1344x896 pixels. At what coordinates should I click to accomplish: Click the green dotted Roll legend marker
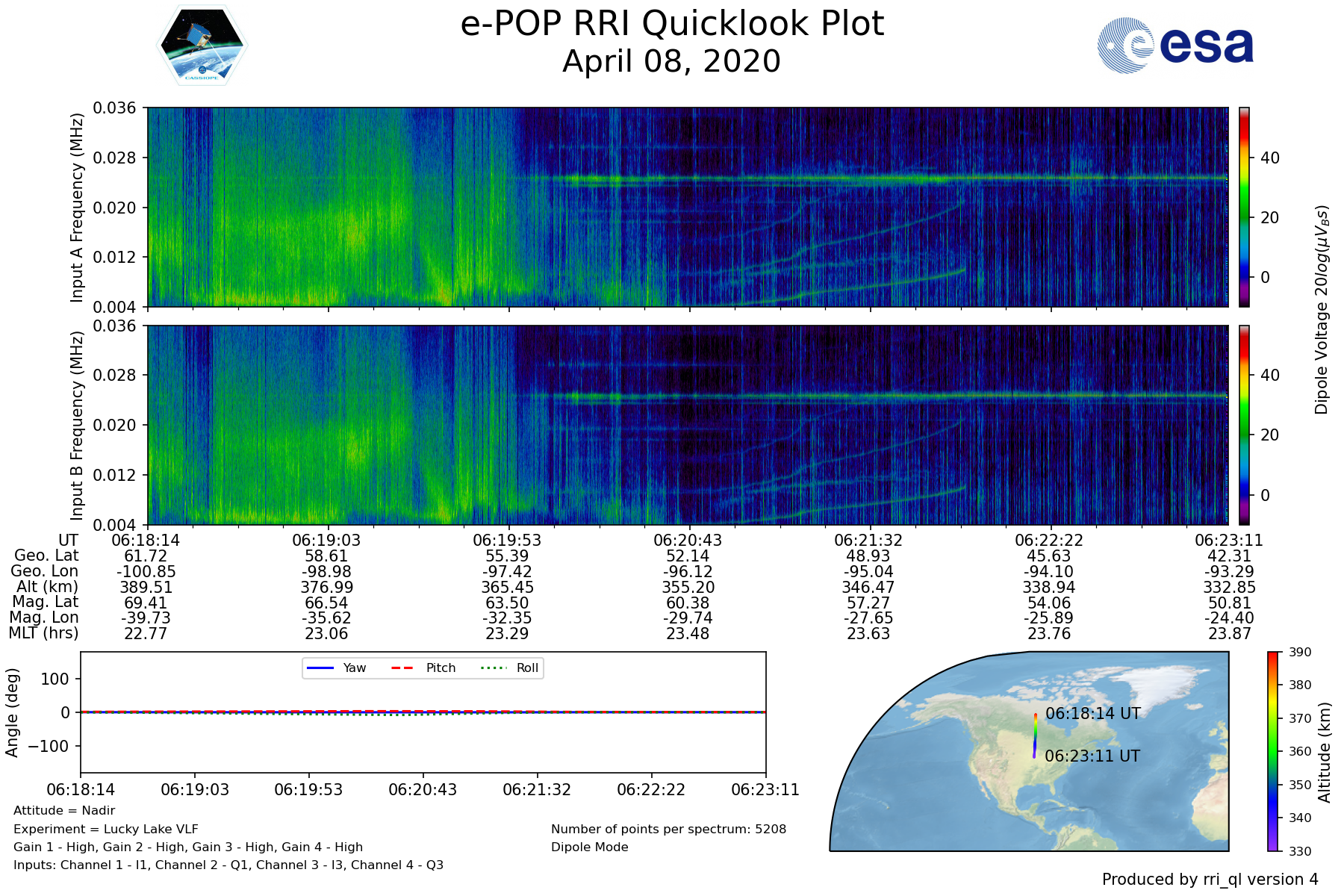point(493,668)
